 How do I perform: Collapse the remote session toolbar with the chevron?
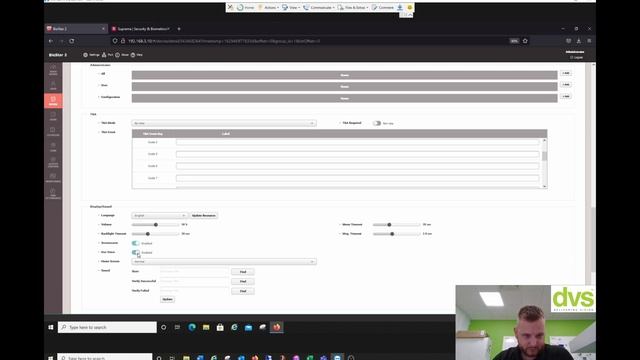pyautogui.click(x=410, y=15)
